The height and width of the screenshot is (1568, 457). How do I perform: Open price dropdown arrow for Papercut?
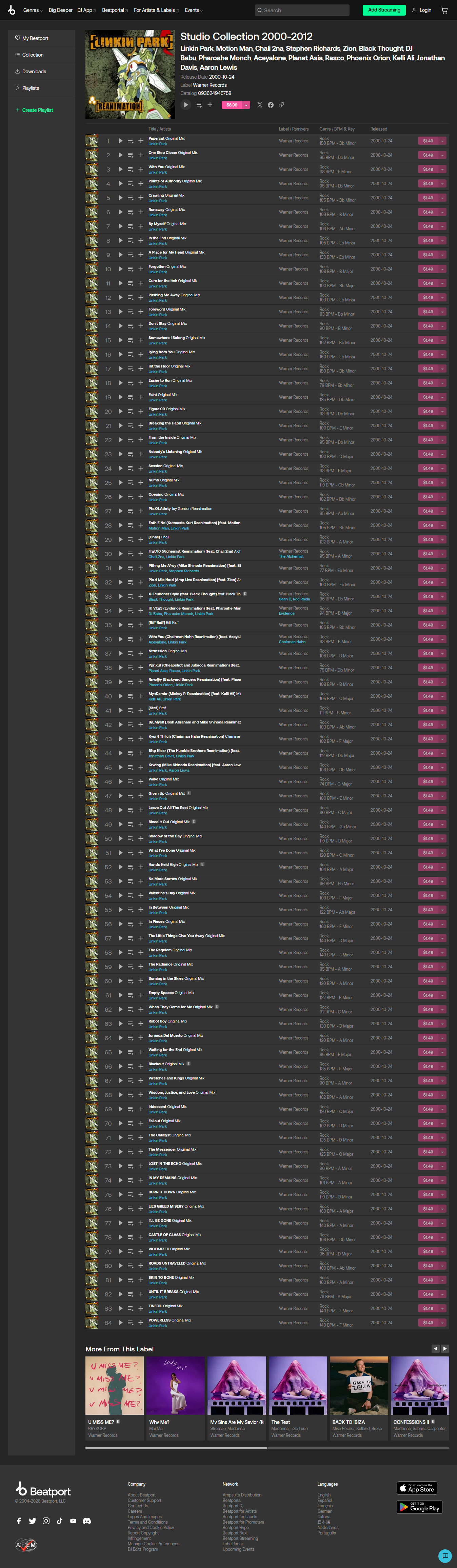point(442,141)
